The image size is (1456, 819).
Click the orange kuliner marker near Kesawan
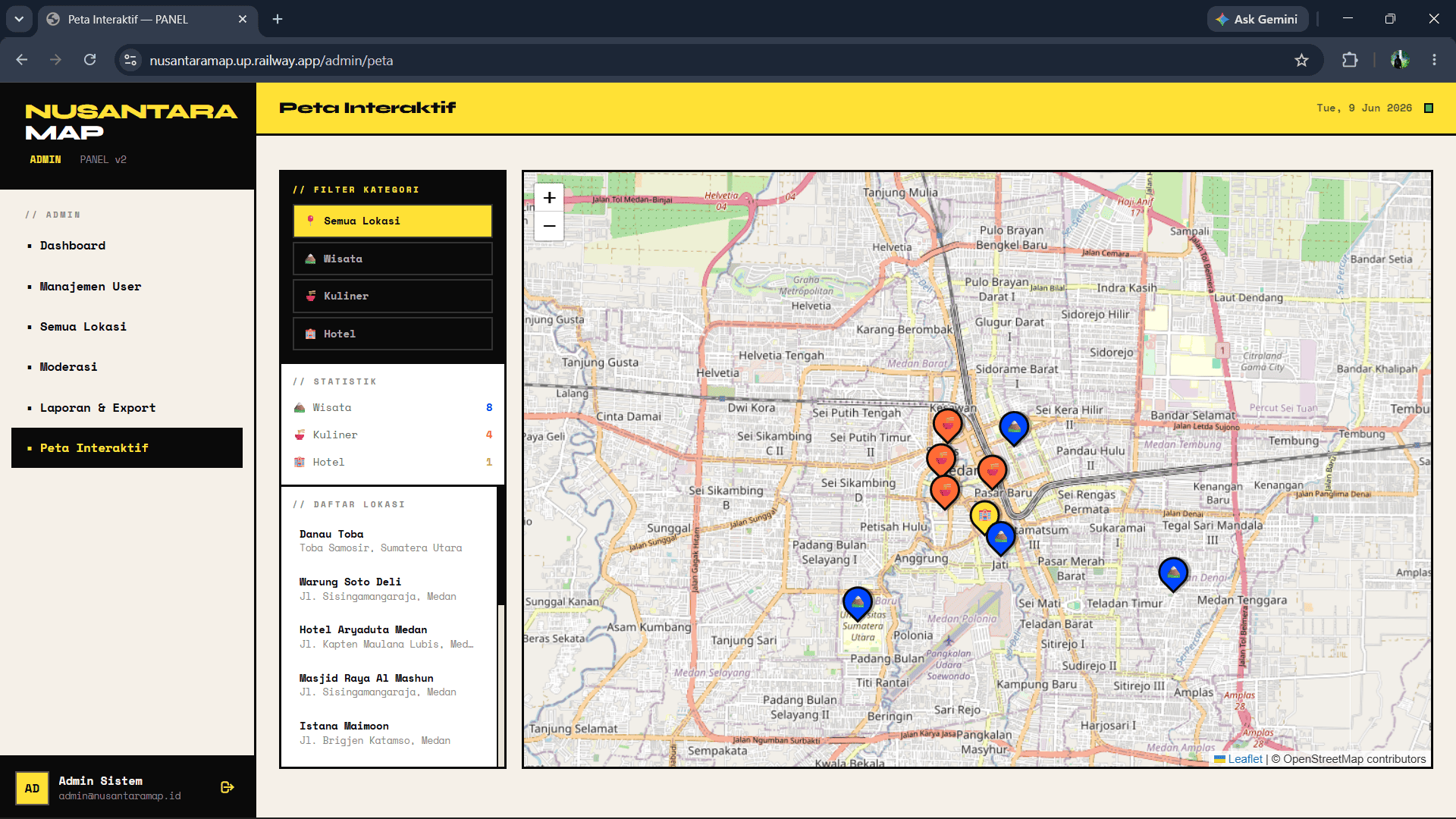[x=947, y=425]
